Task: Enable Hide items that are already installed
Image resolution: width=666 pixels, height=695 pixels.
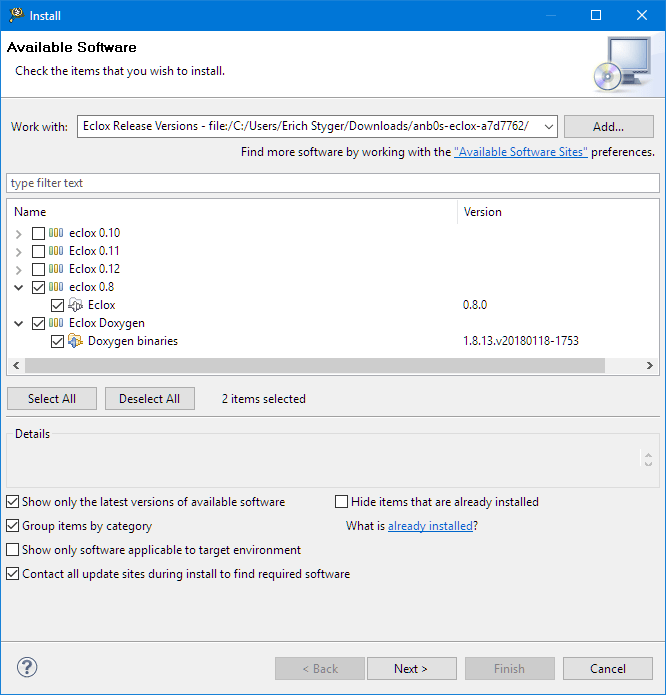Action: (341, 502)
